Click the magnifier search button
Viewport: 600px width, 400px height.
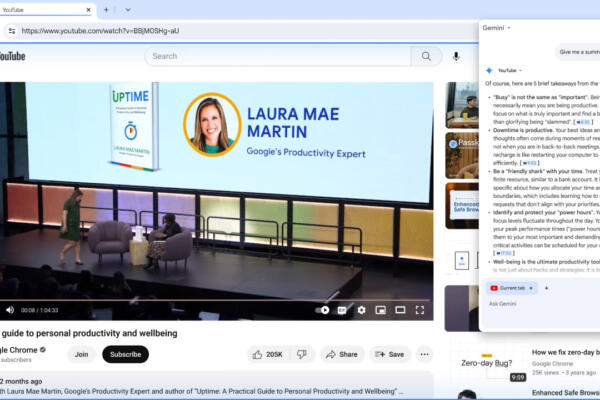click(x=426, y=56)
